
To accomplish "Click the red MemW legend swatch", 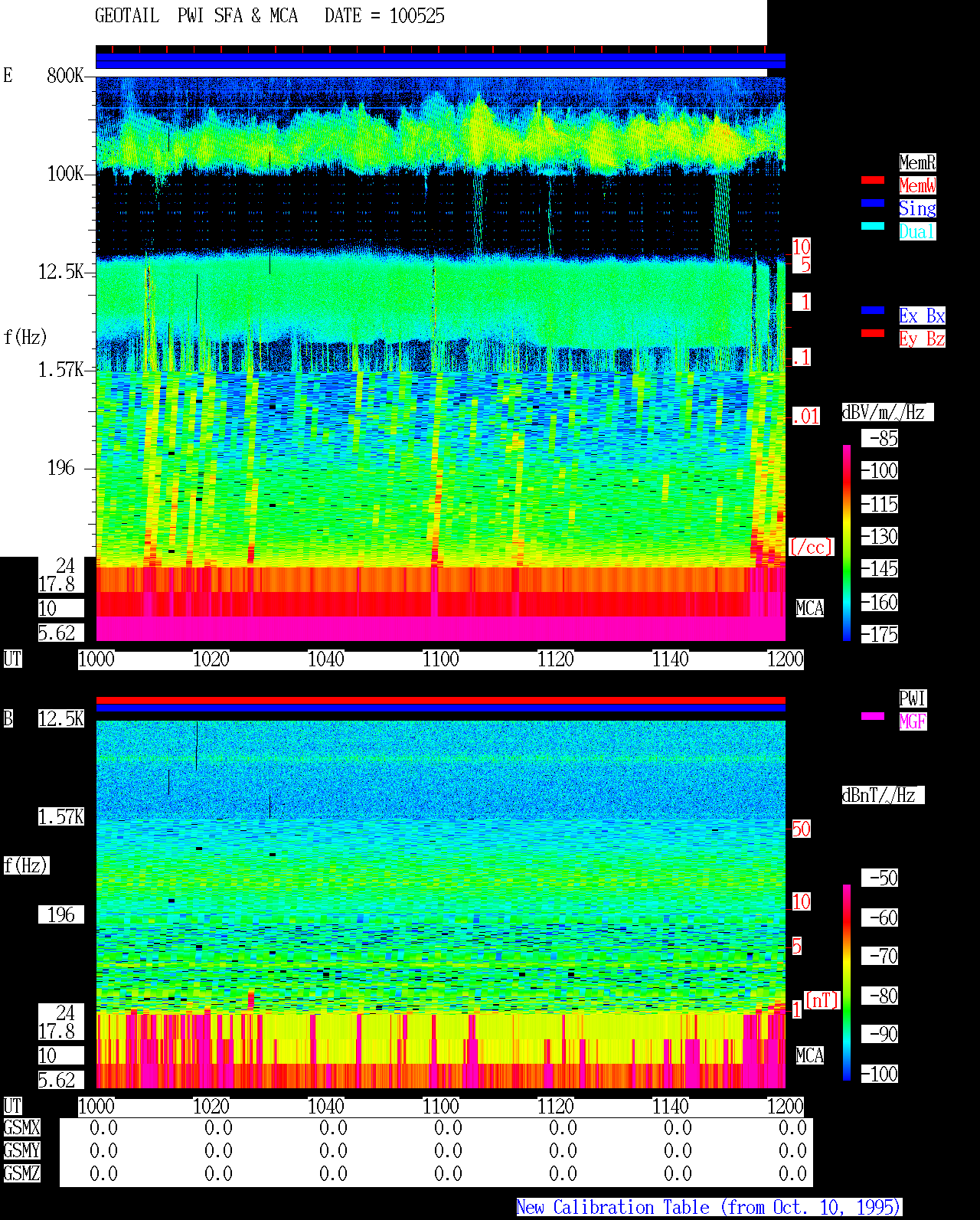I will coord(873,180).
